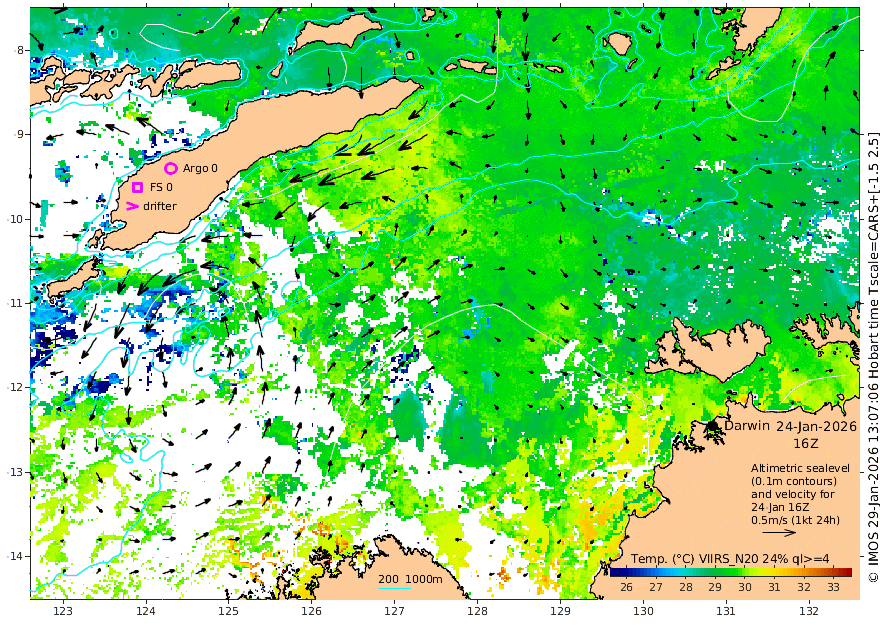Select the 'FS 0' legend label
The image size is (880, 630).
(x=161, y=187)
